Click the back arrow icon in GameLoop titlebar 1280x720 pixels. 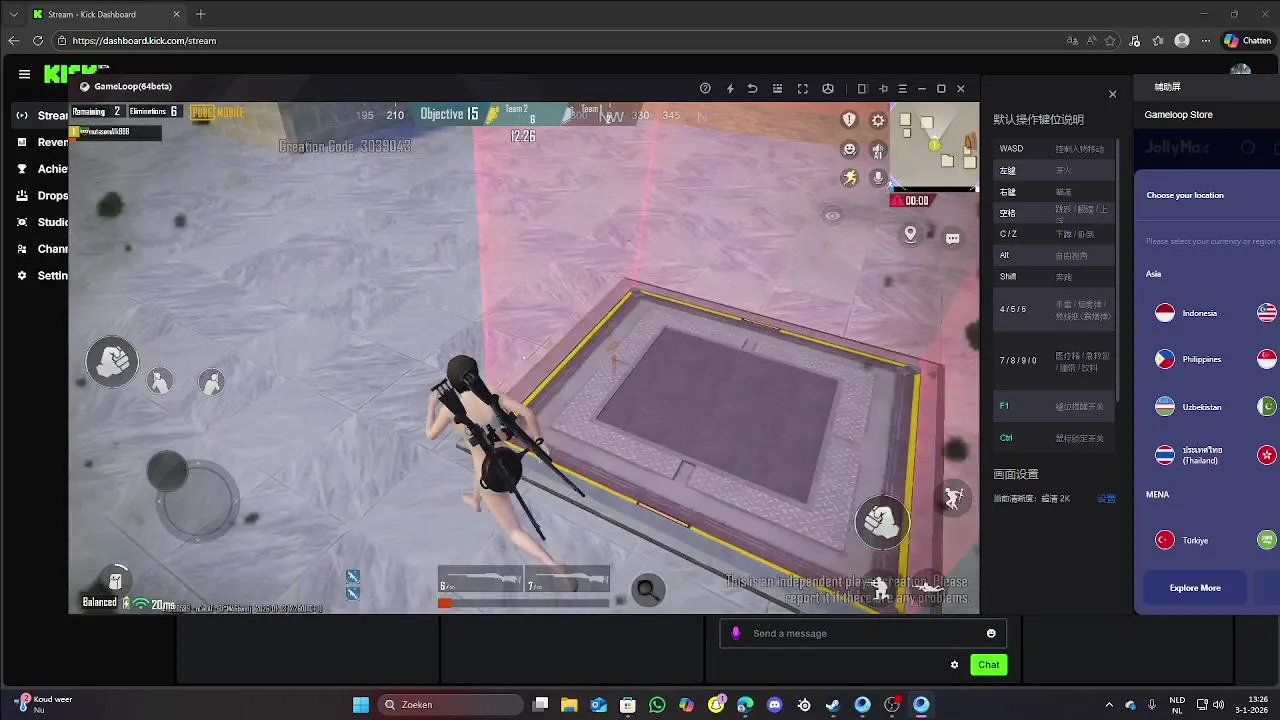click(x=753, y=88)
